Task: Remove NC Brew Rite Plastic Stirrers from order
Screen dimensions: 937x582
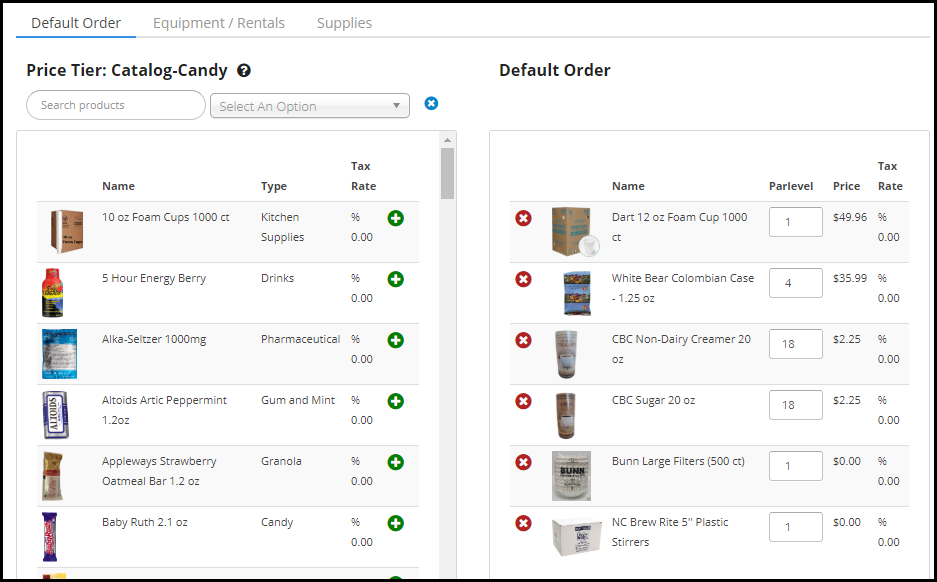Action: click(523, 523)
